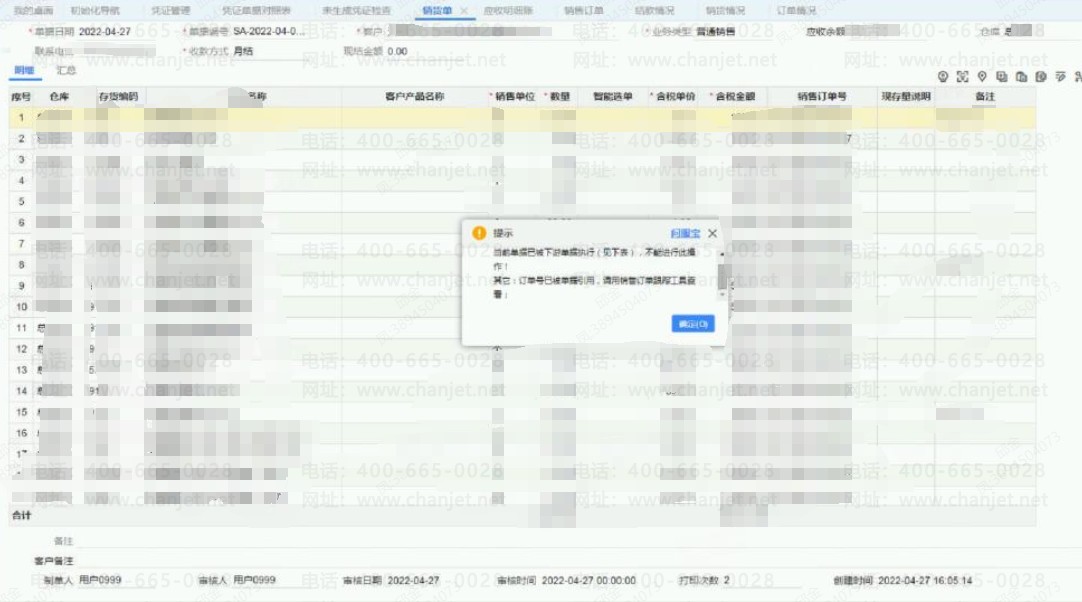Image resolution: width=1082 pixels, height=602 pixels.
Task: Click the copy-rows icon in table toolbar
Action: (1001, 77)
